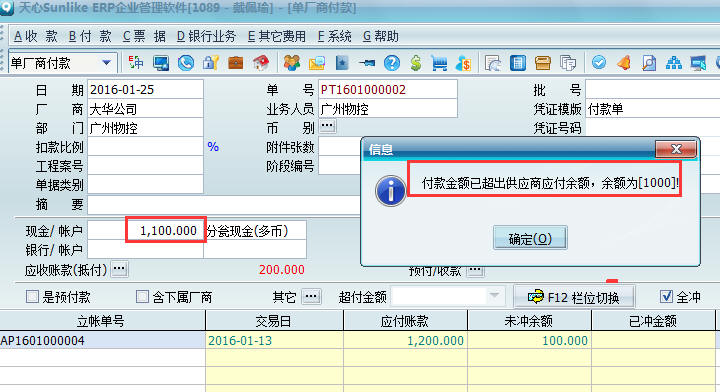Uncheck the 全冲 checkbox
This screenshot has height=392, width=720.
pyautogui.click(x=666, y=297)
